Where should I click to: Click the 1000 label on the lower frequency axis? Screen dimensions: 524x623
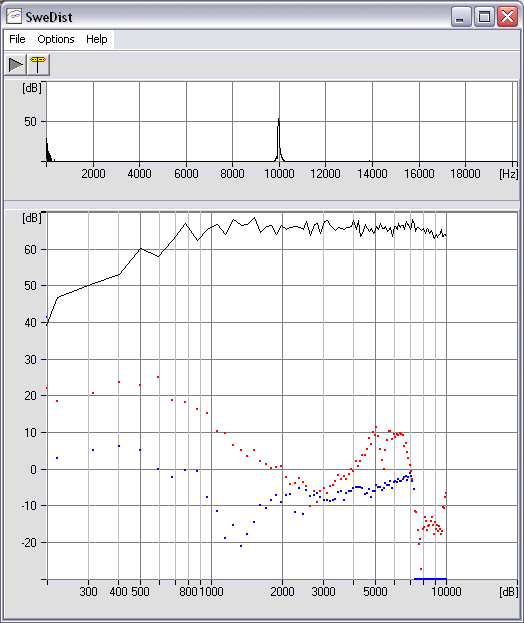coord(211,591)
